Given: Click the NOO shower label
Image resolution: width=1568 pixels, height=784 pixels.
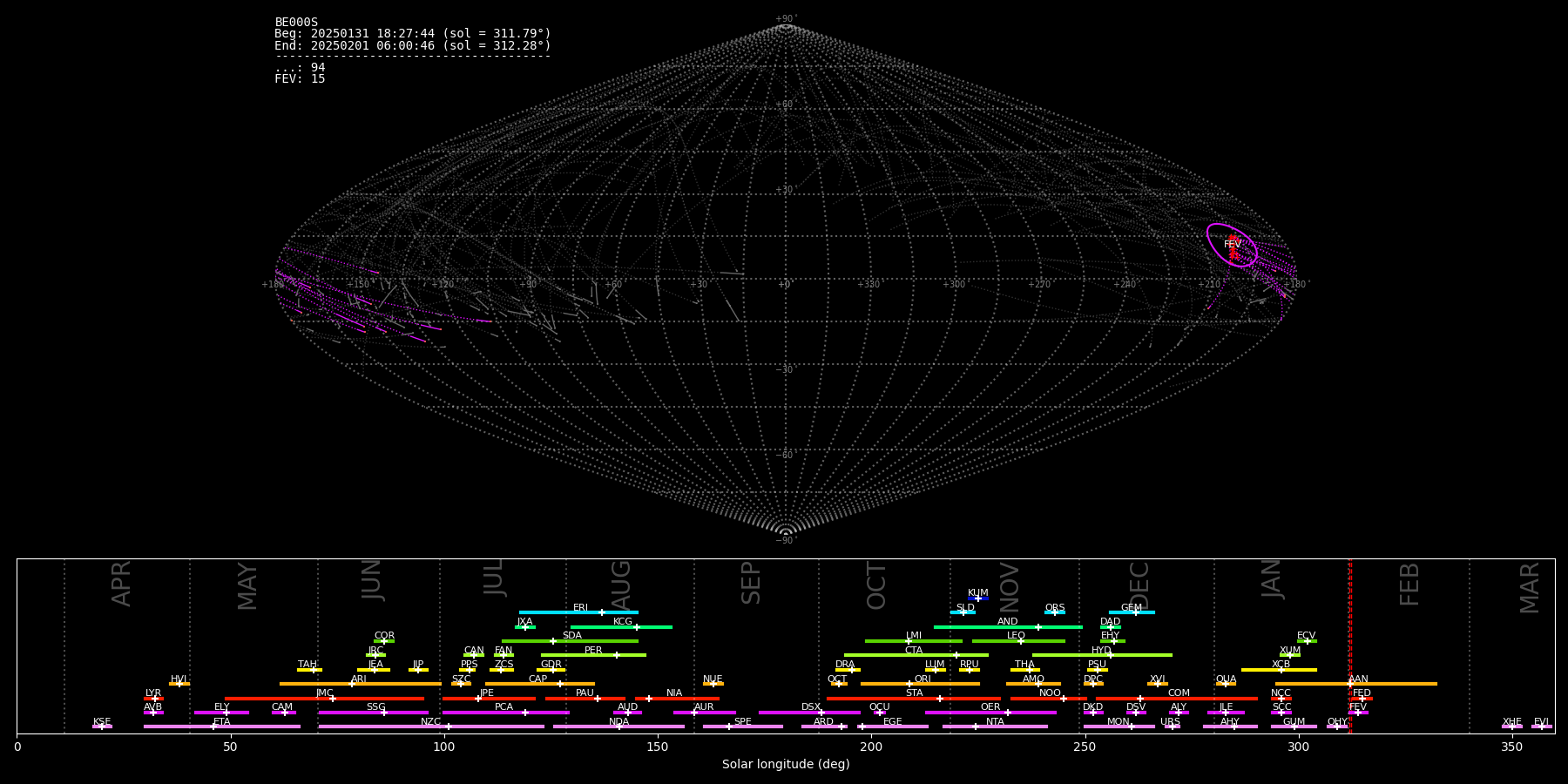Looking at the screenshot, I should click(x=1050, y=693).
